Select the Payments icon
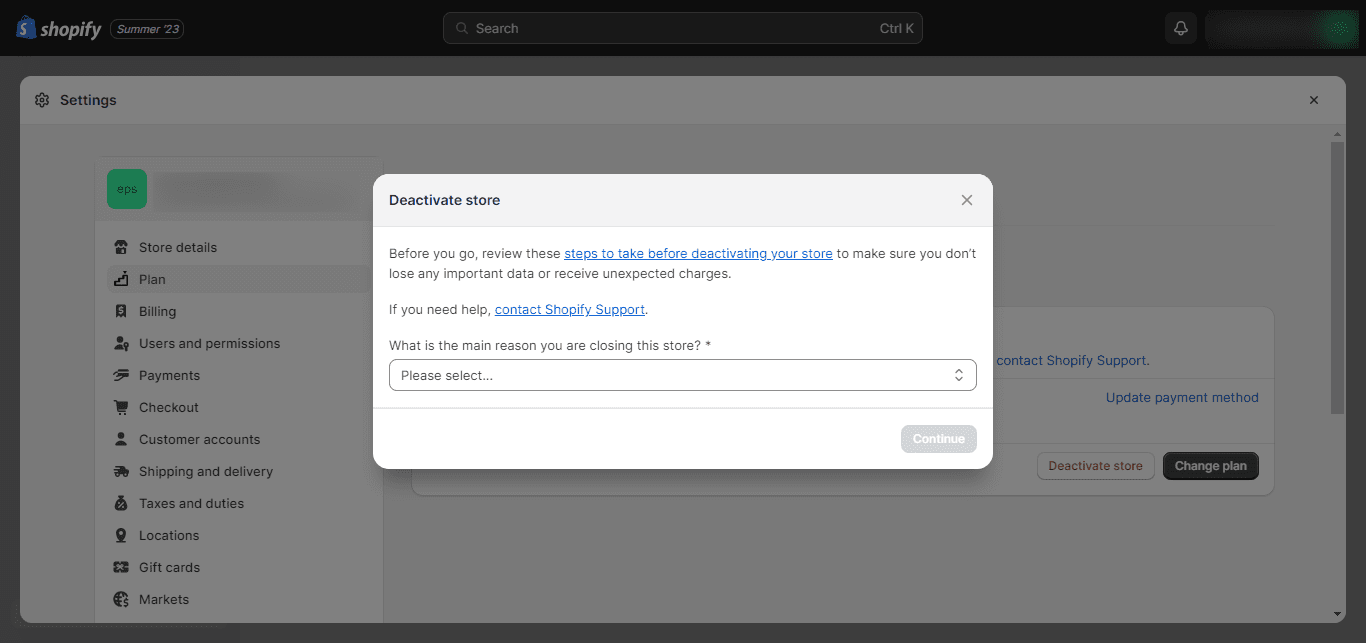Image resolution: width=1366 pixels, height=643 pixels. coord(120,375)
